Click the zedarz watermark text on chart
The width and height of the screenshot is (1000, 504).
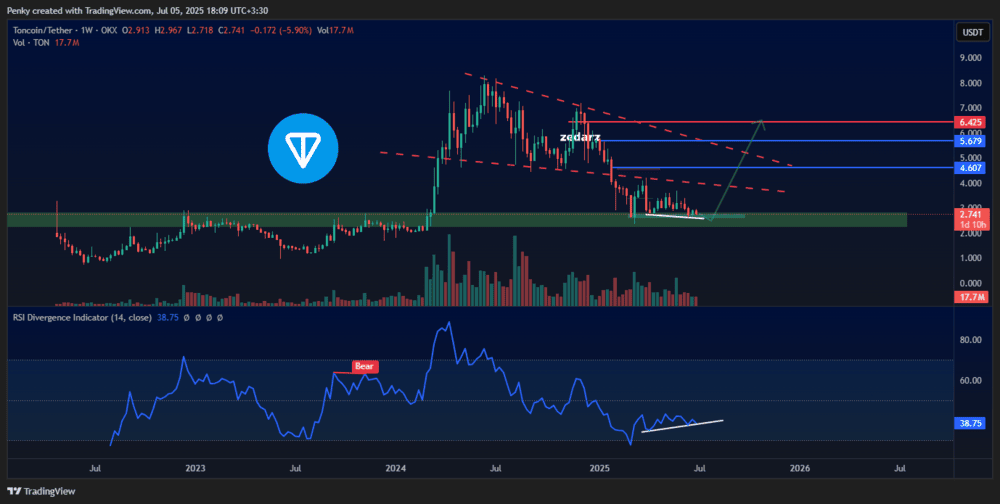(579, 137)
